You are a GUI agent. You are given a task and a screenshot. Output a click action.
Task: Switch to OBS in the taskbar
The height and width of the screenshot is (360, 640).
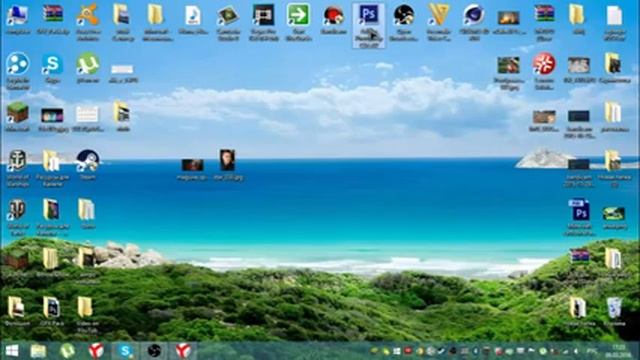click(x=154, y=351)
